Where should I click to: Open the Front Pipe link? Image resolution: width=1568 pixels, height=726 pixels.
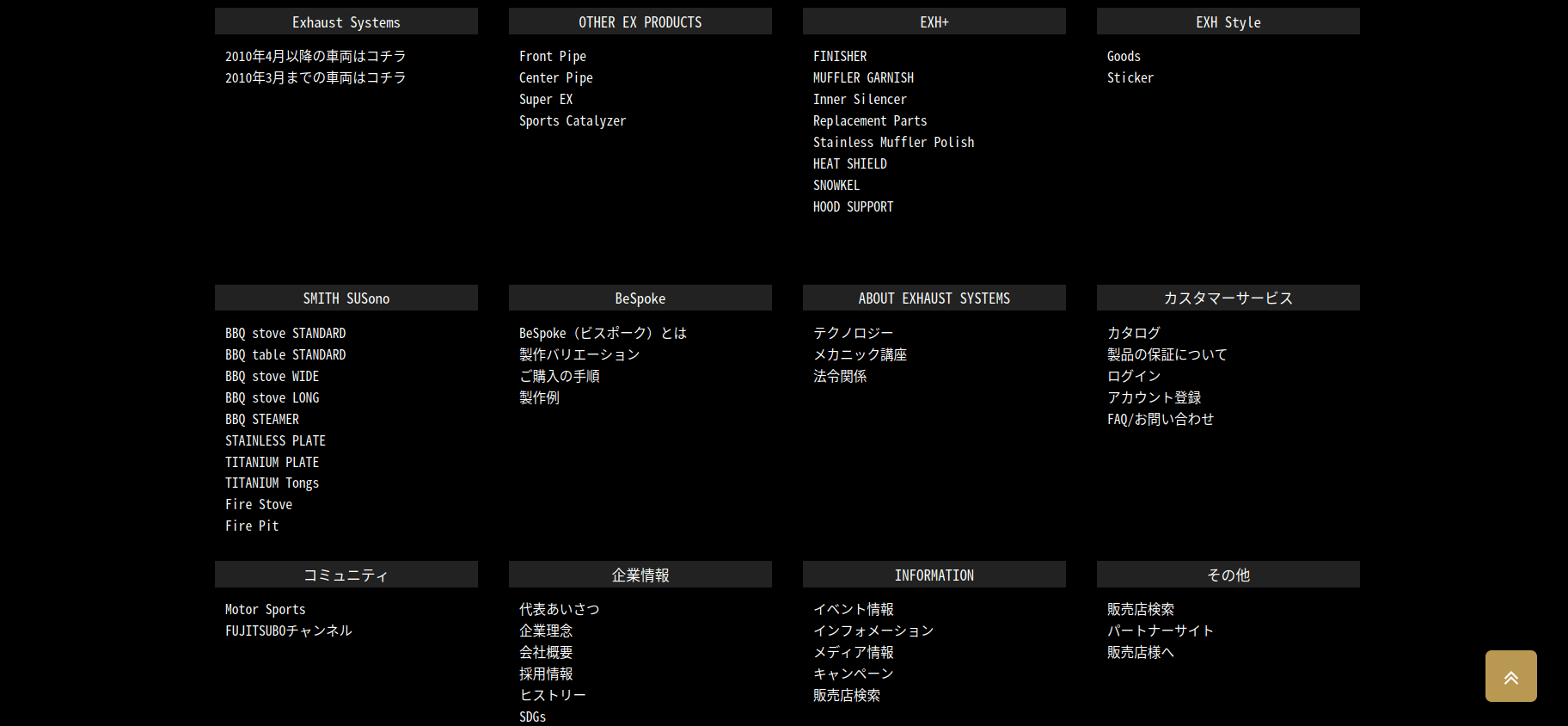[552, 57]
